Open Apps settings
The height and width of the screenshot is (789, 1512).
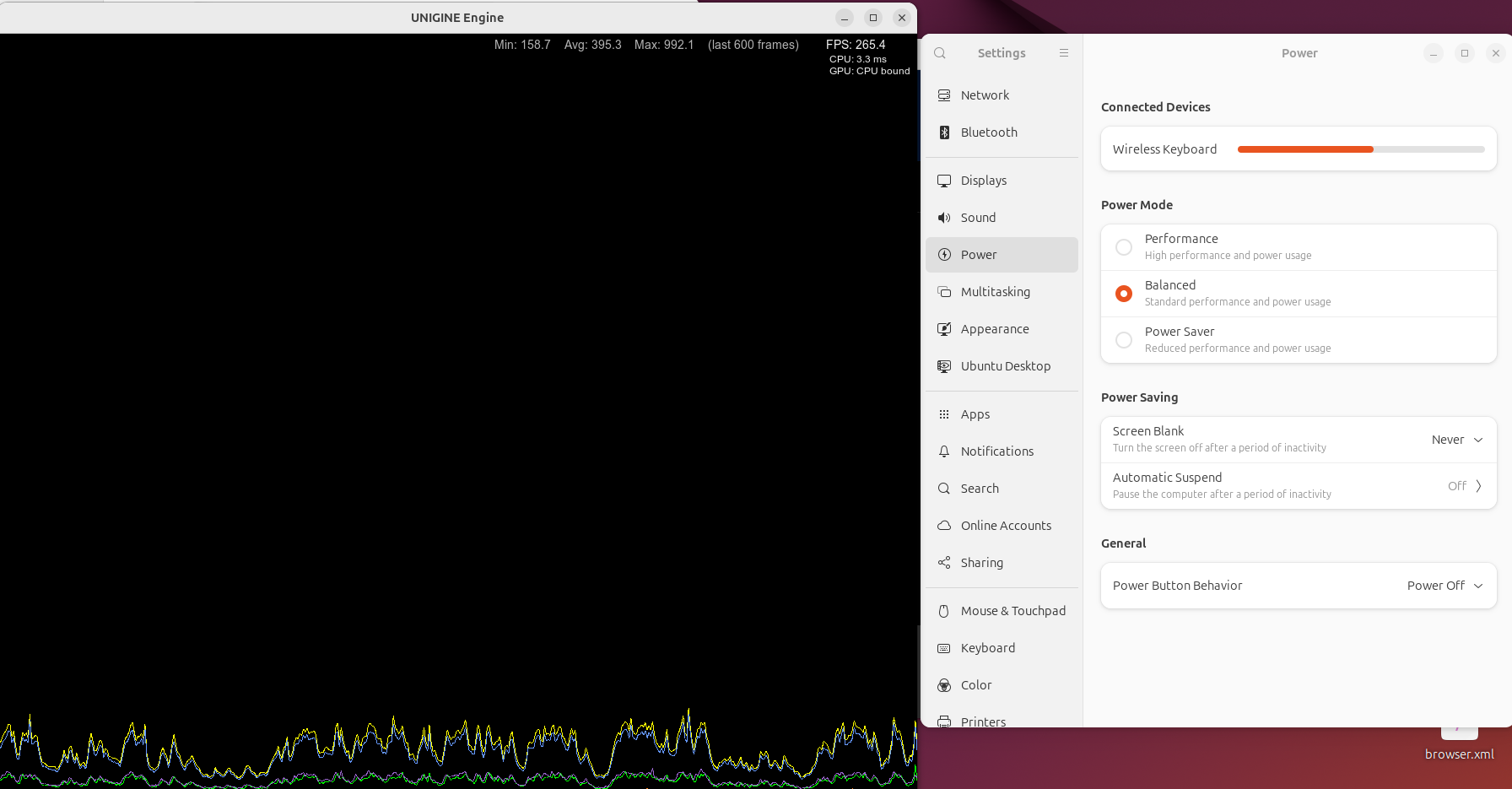[x=1002, y=414]
